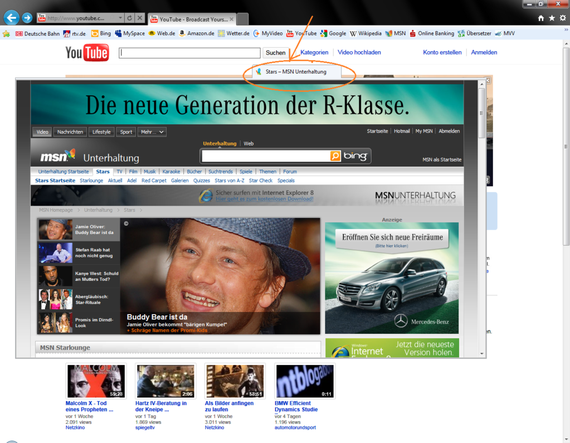Click the YouTube logo
Screen dimensions: 570x443
coord(87,53)
